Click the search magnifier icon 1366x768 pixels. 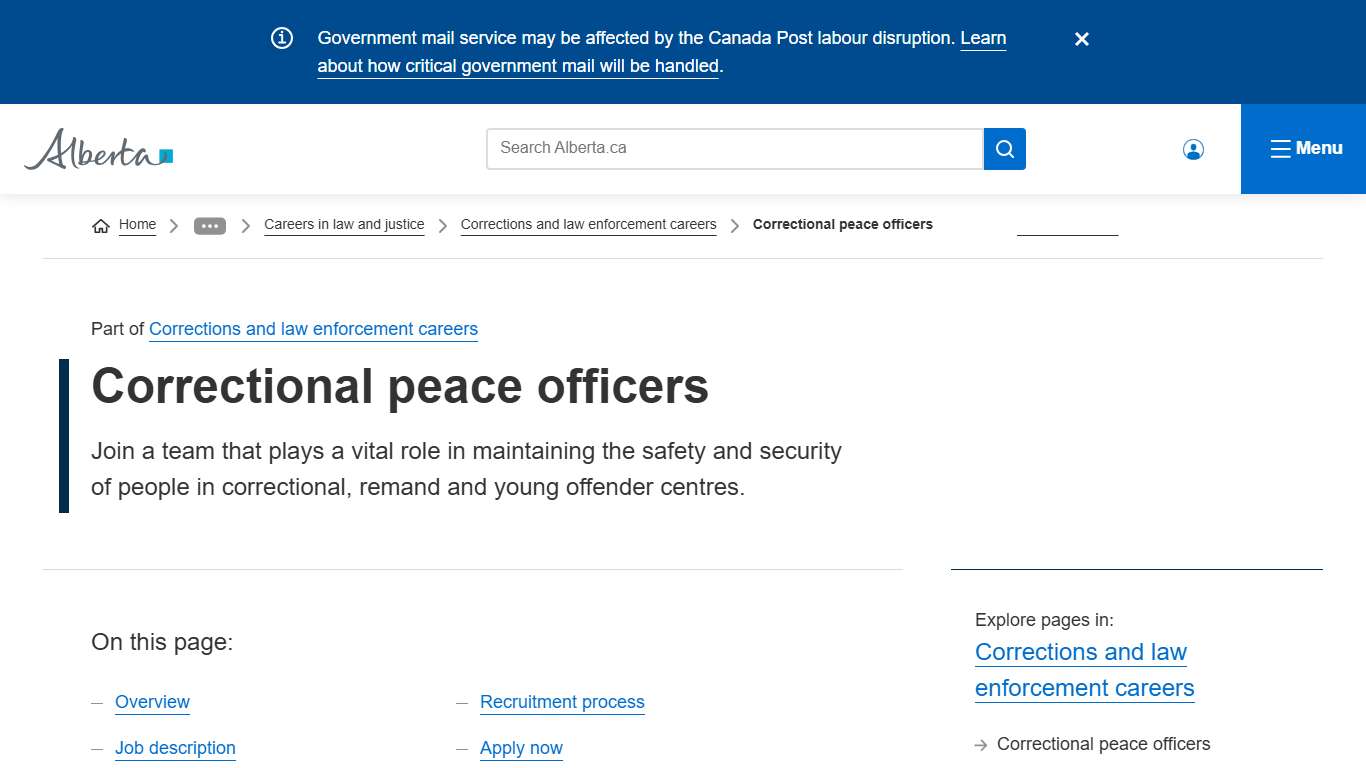pyautogui.click(x=1004, y=148)
